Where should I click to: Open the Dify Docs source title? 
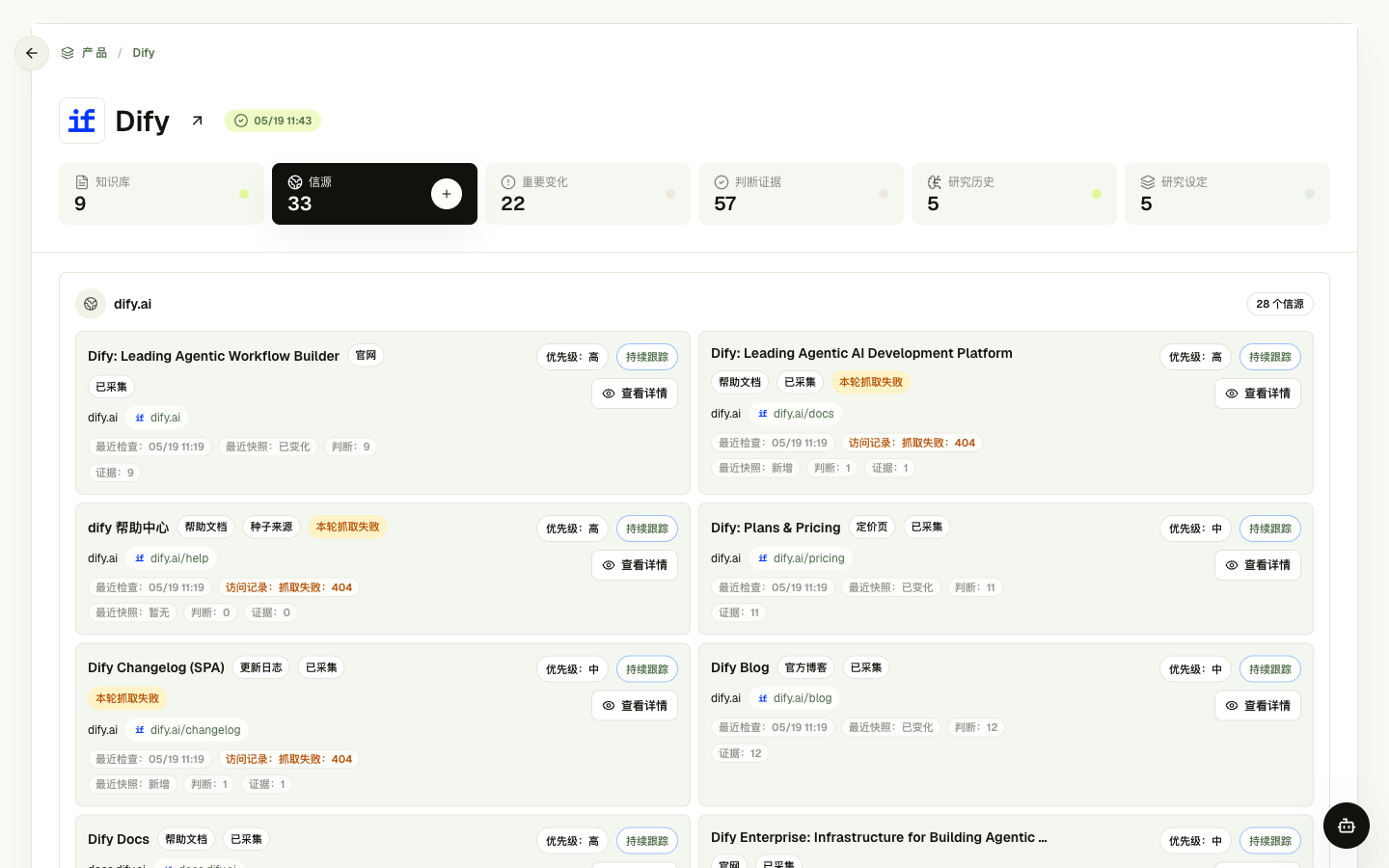119,839
